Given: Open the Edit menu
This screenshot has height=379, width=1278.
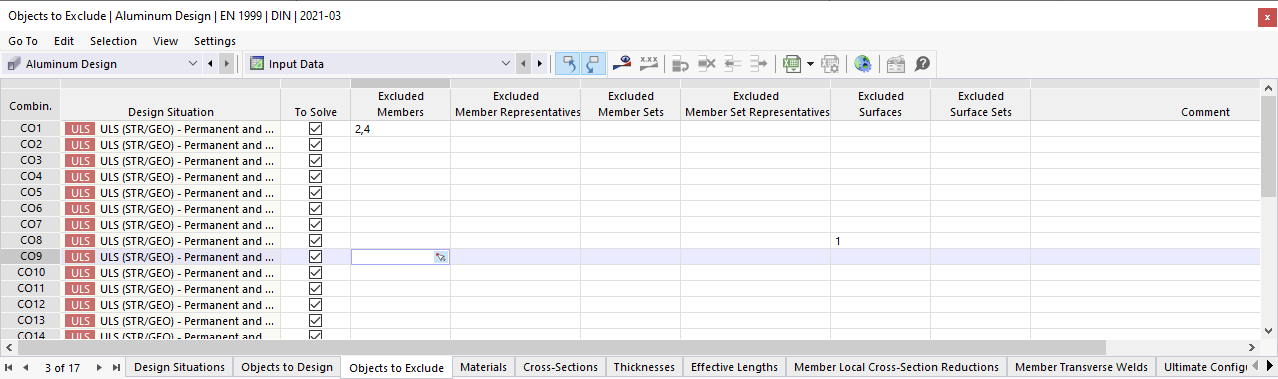Looking at the screenshot, I should tap(64, 41).
